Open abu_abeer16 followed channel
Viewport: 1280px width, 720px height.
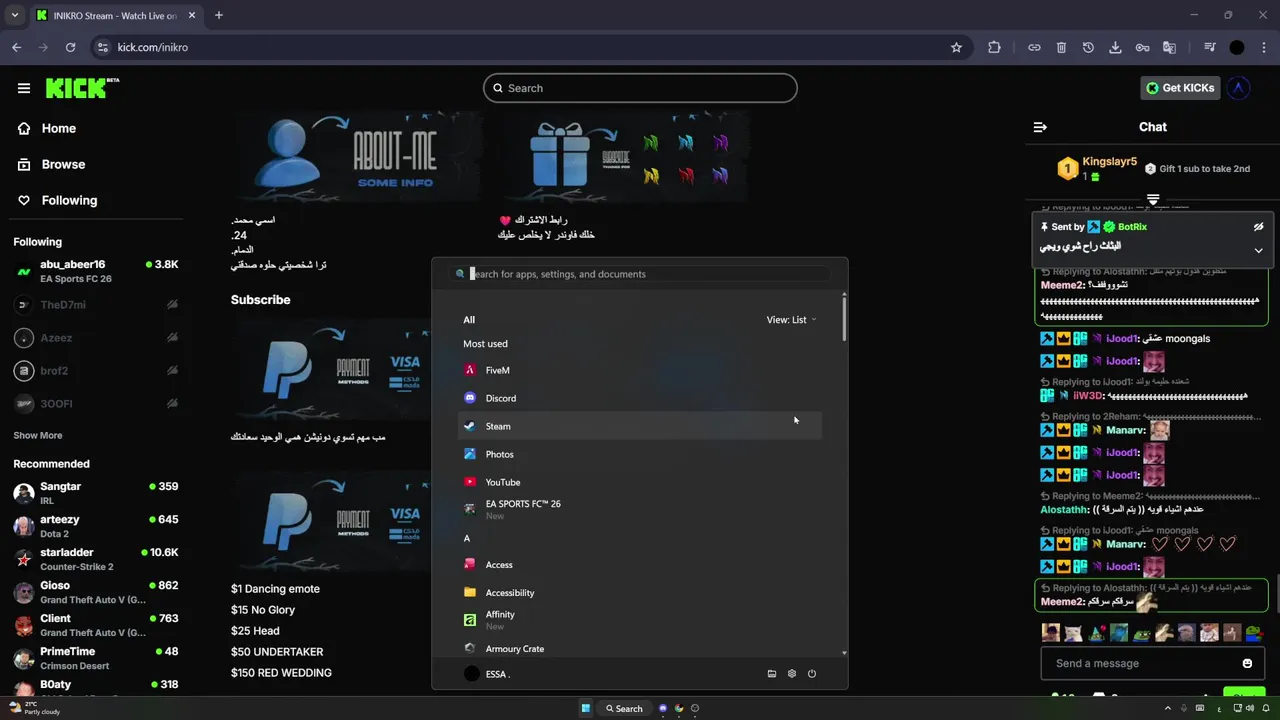pos(95,271)
